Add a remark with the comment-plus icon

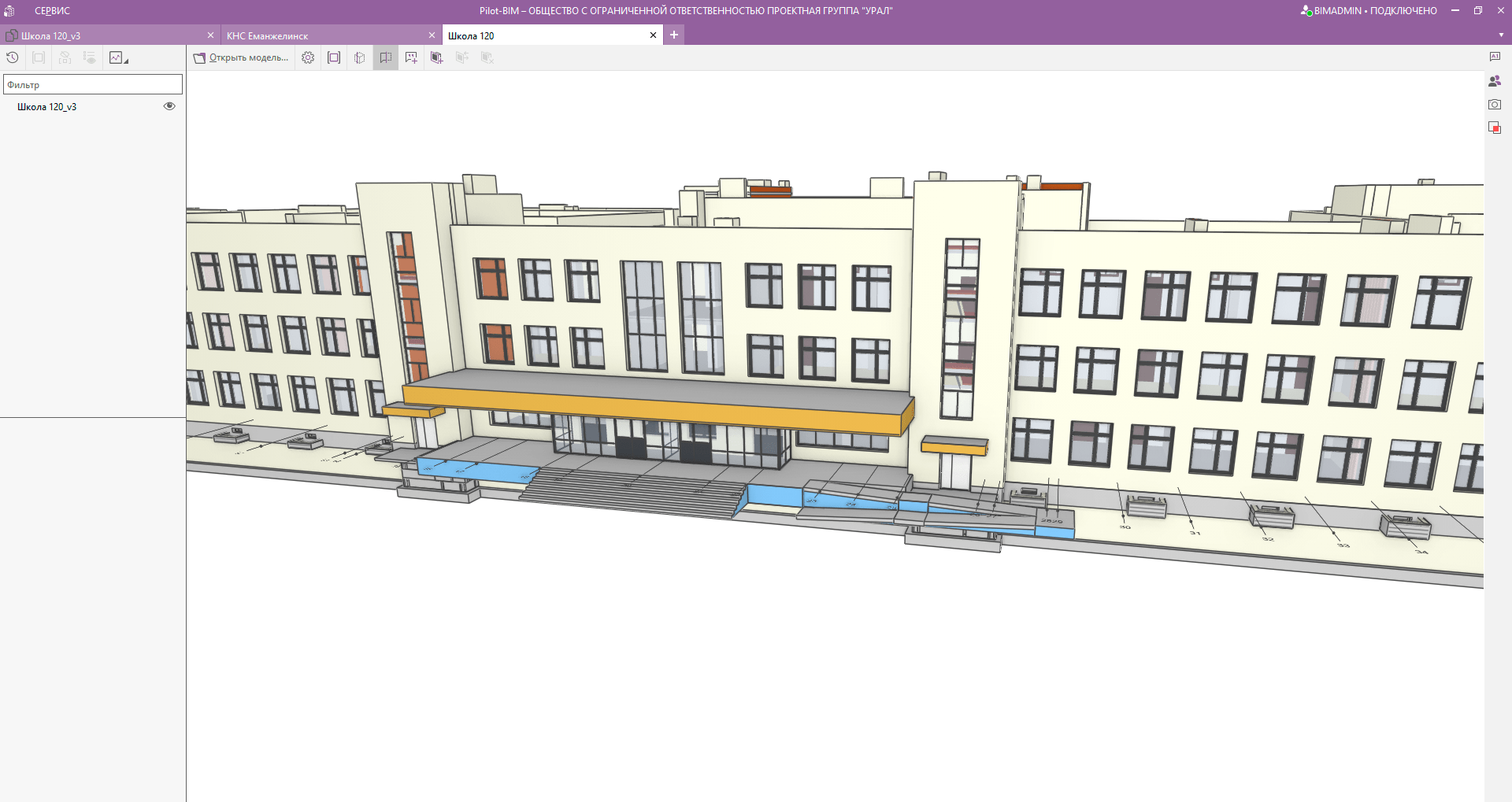coord(411,57)
